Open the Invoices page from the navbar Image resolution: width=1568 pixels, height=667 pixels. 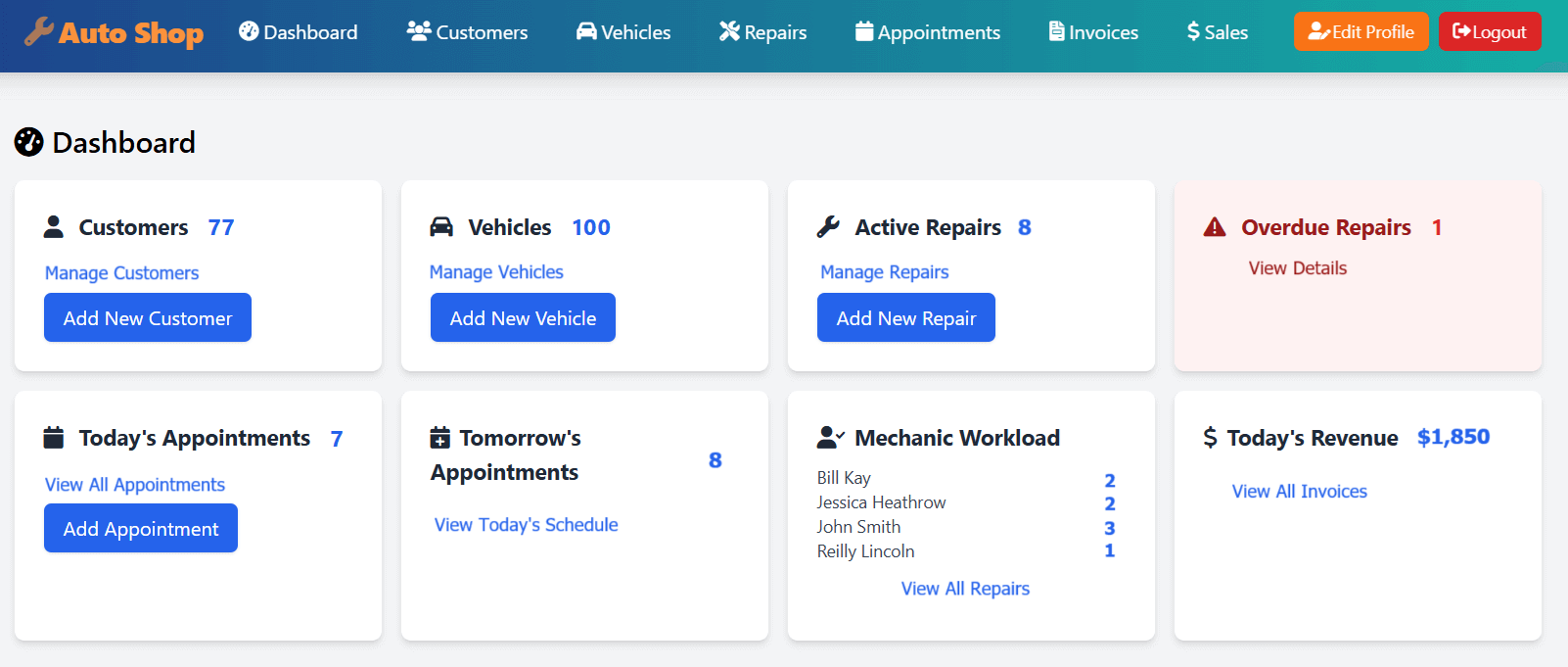(1093, 32)
